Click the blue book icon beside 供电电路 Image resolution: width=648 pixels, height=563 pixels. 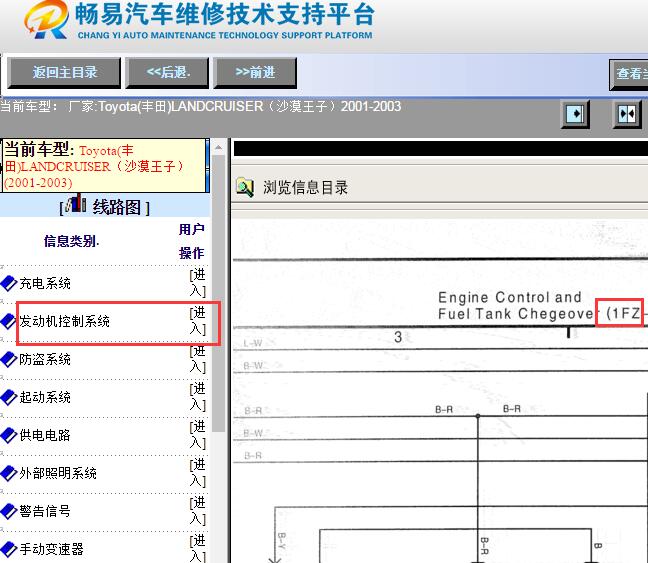click(9, 435)
